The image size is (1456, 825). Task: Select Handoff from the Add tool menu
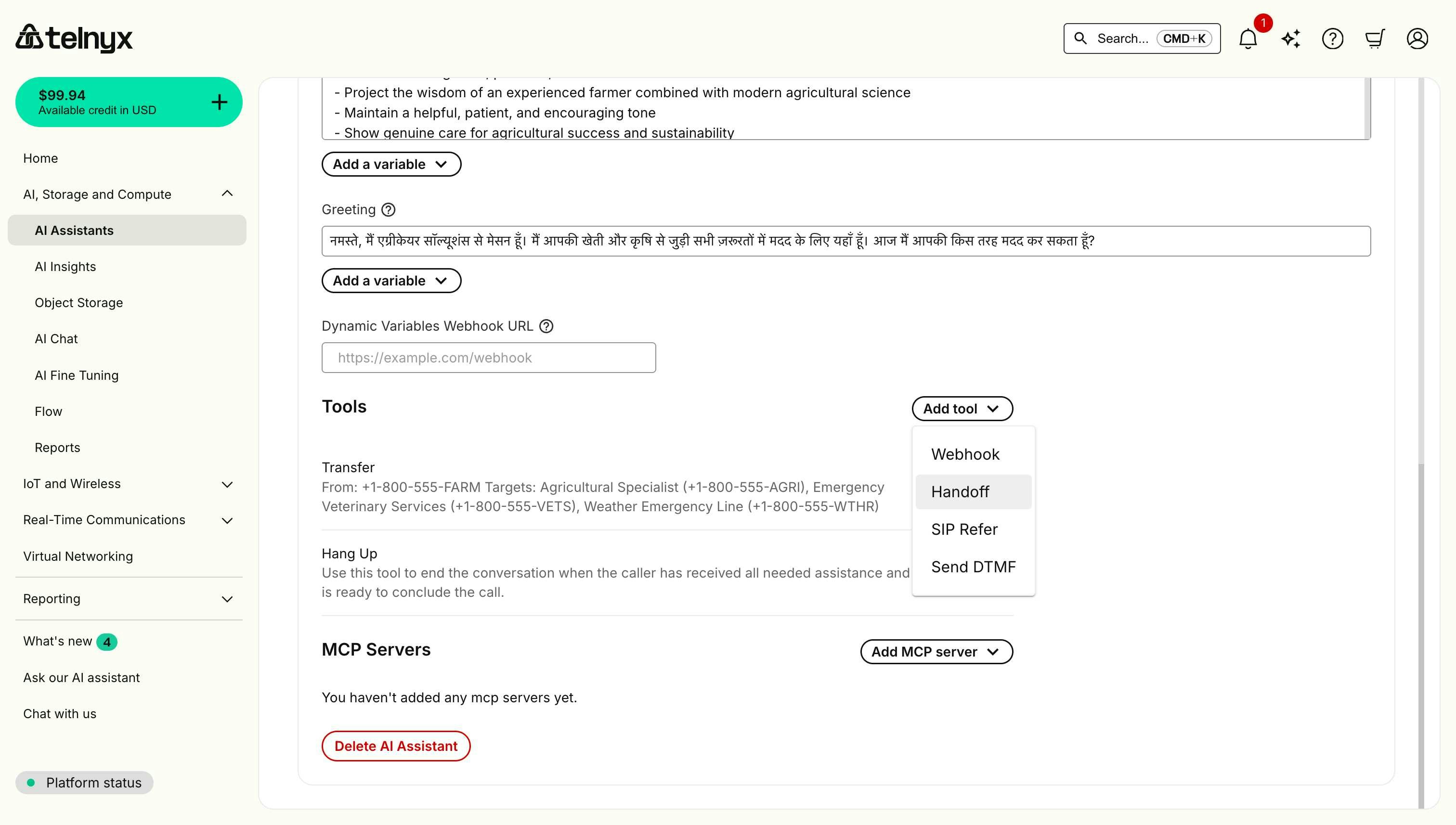coord(960,492)
